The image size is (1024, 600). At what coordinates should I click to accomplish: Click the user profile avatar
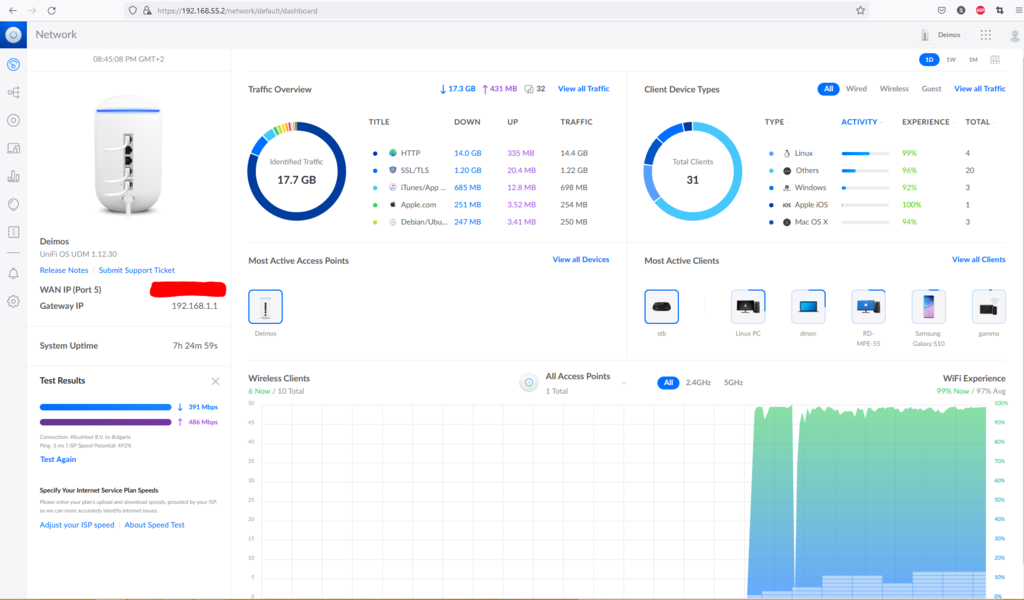[1014, 35]
